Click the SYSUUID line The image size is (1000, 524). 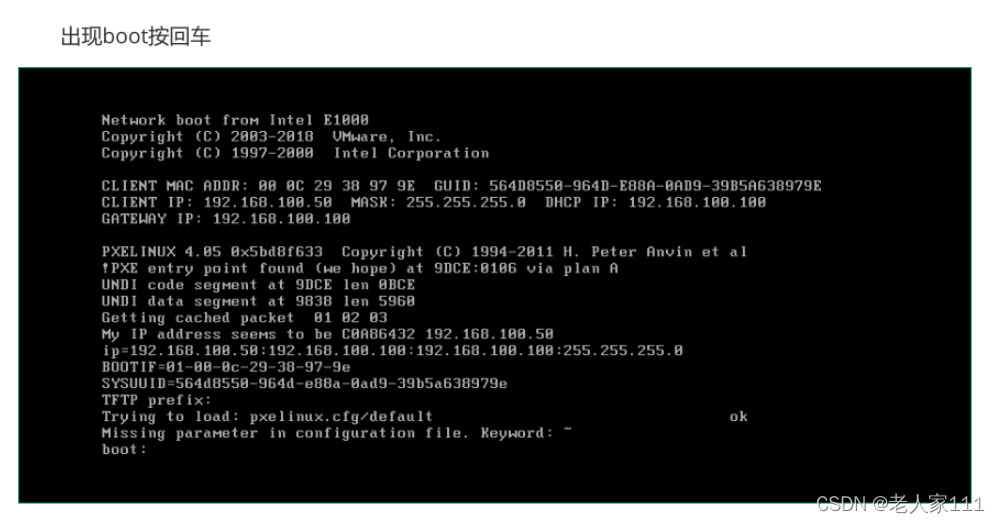(304, 384)
